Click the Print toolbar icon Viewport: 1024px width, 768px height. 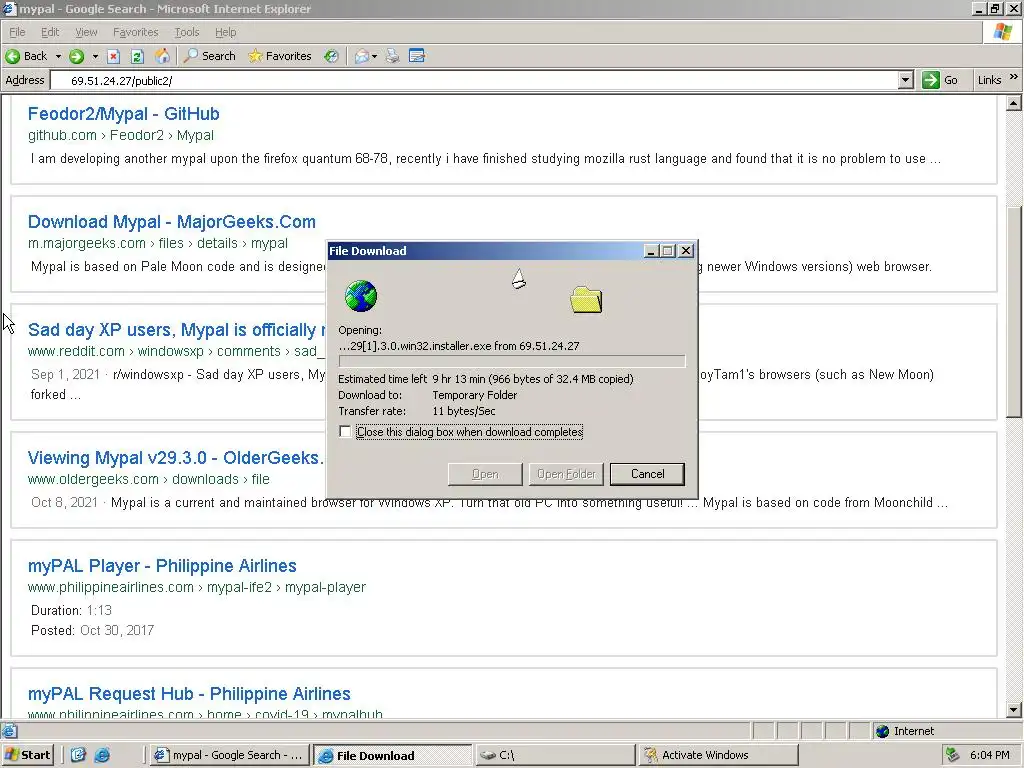[x=392, y=56]
